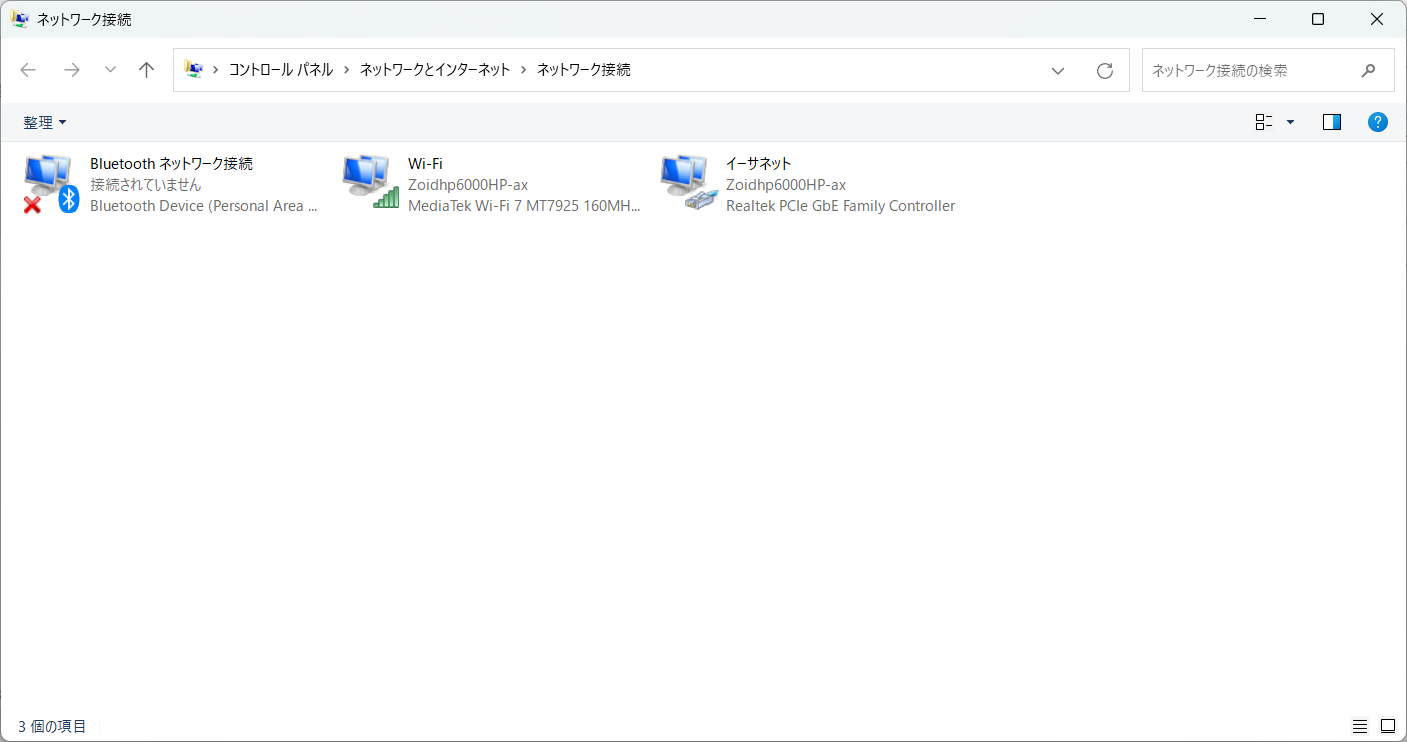Select the Bluetooth network connection icon
Viewport: 1407px width, 742px height.
[x=50, y=183]
